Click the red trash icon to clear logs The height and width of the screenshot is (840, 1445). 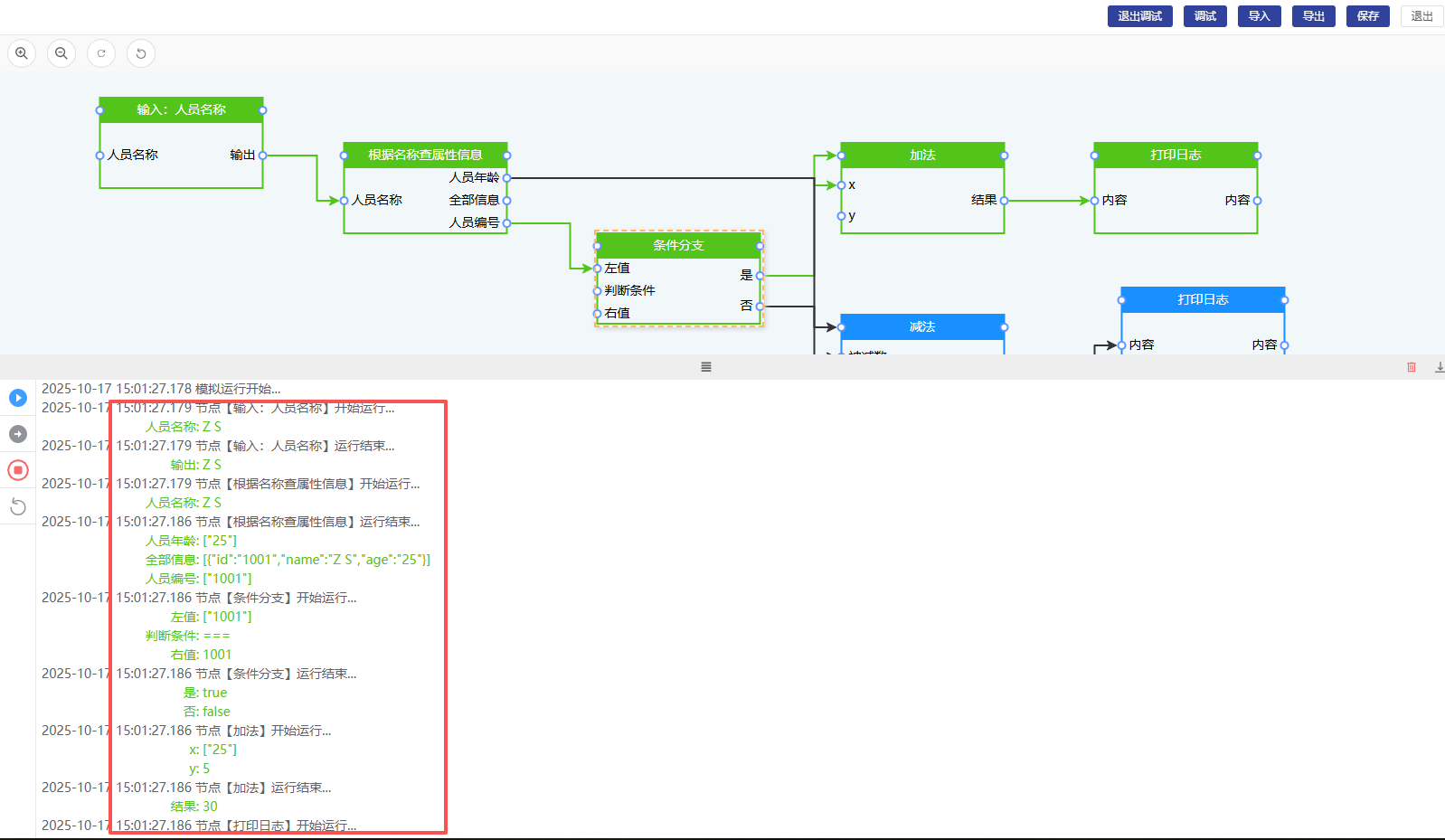coord(1412,367)
